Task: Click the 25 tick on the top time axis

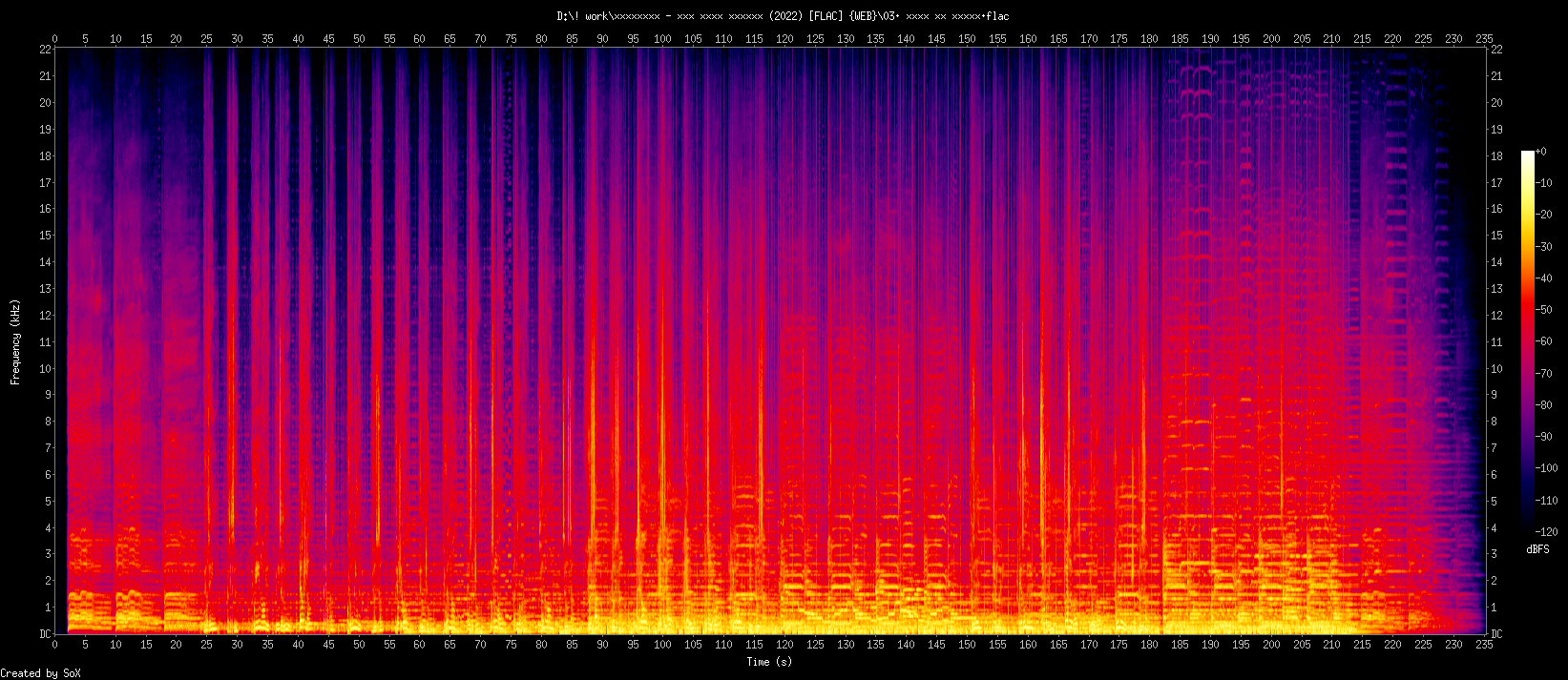Action: pos(207,39)
